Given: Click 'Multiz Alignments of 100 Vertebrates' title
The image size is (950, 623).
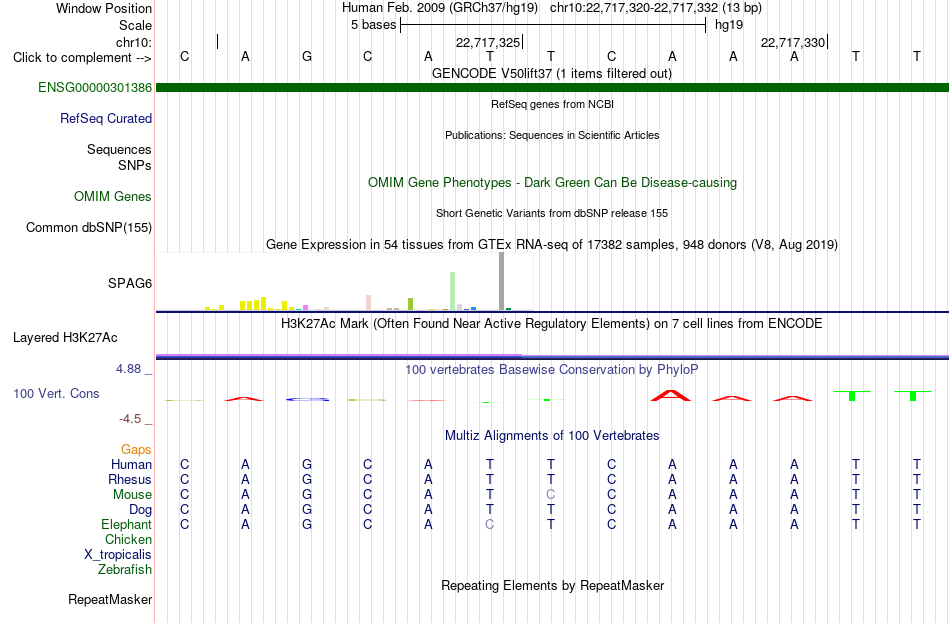Looking at the screenshot, I should coord(552,435).
